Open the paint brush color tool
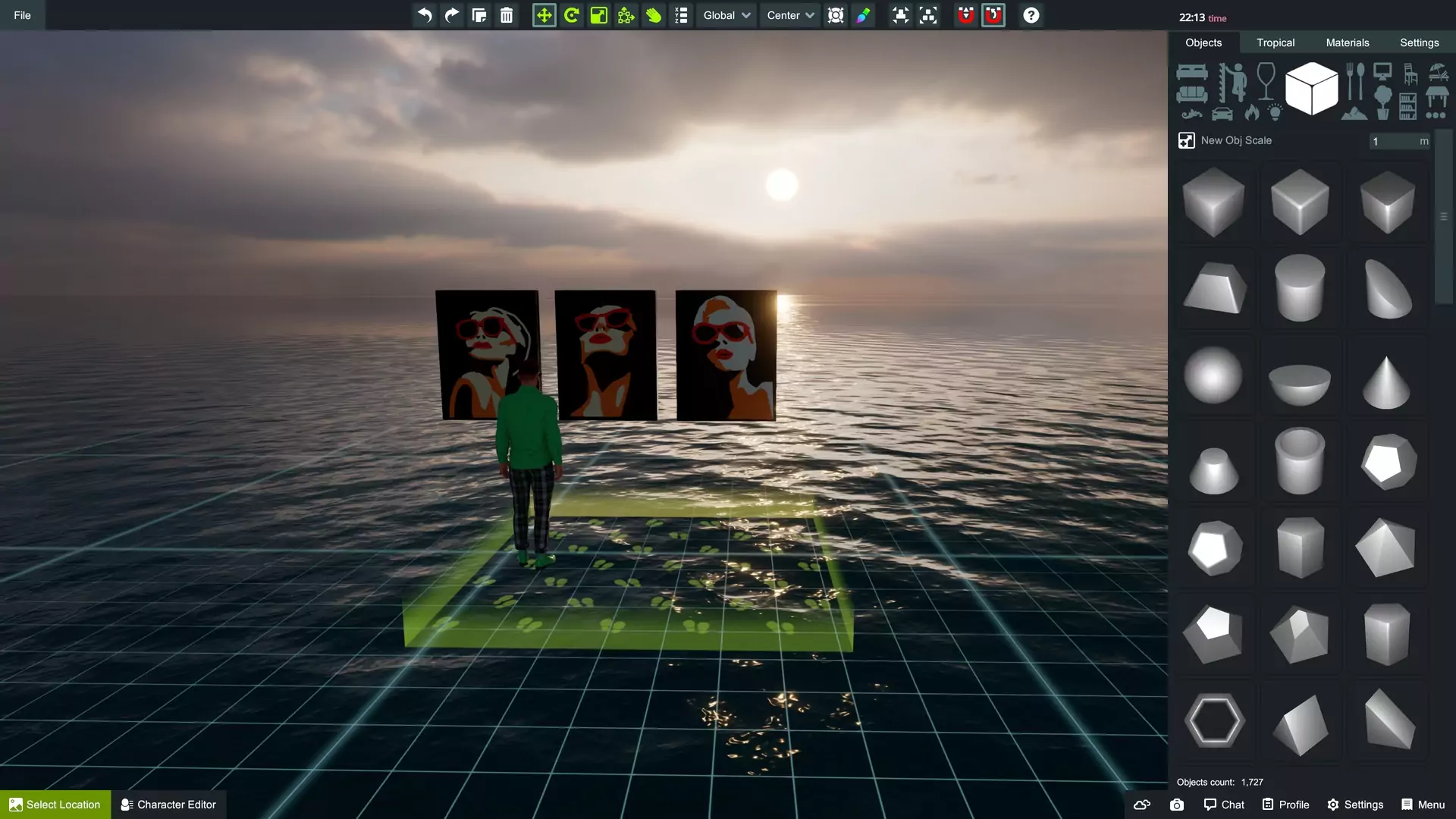The height and width of the screenshot is (819, 1456). coord(863,15)
